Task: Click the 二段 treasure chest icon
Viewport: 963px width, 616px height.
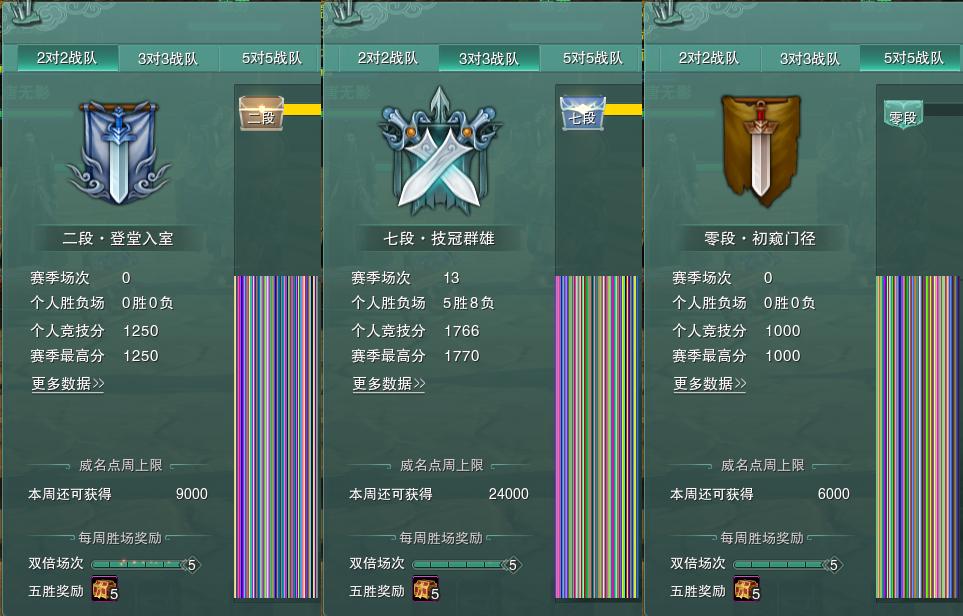Action: click(x=261, y=114)
